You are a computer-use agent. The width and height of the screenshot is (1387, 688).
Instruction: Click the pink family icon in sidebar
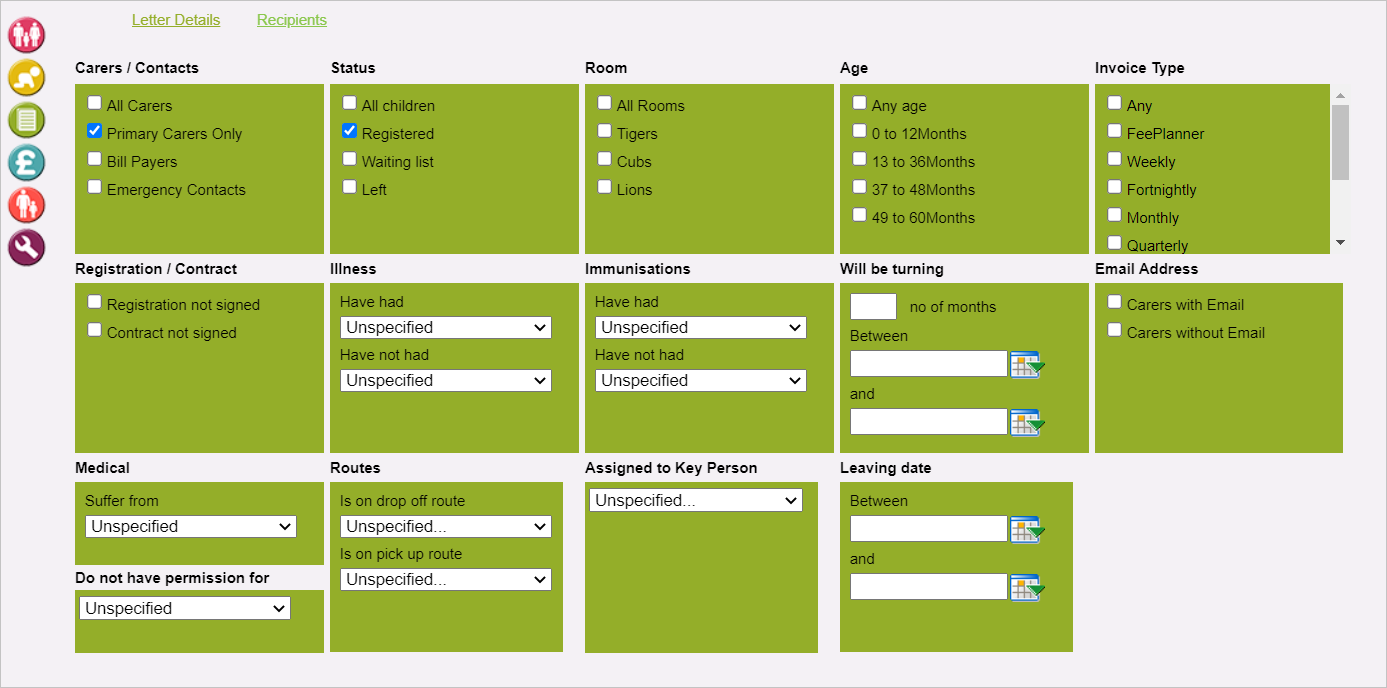coord(27,35)
